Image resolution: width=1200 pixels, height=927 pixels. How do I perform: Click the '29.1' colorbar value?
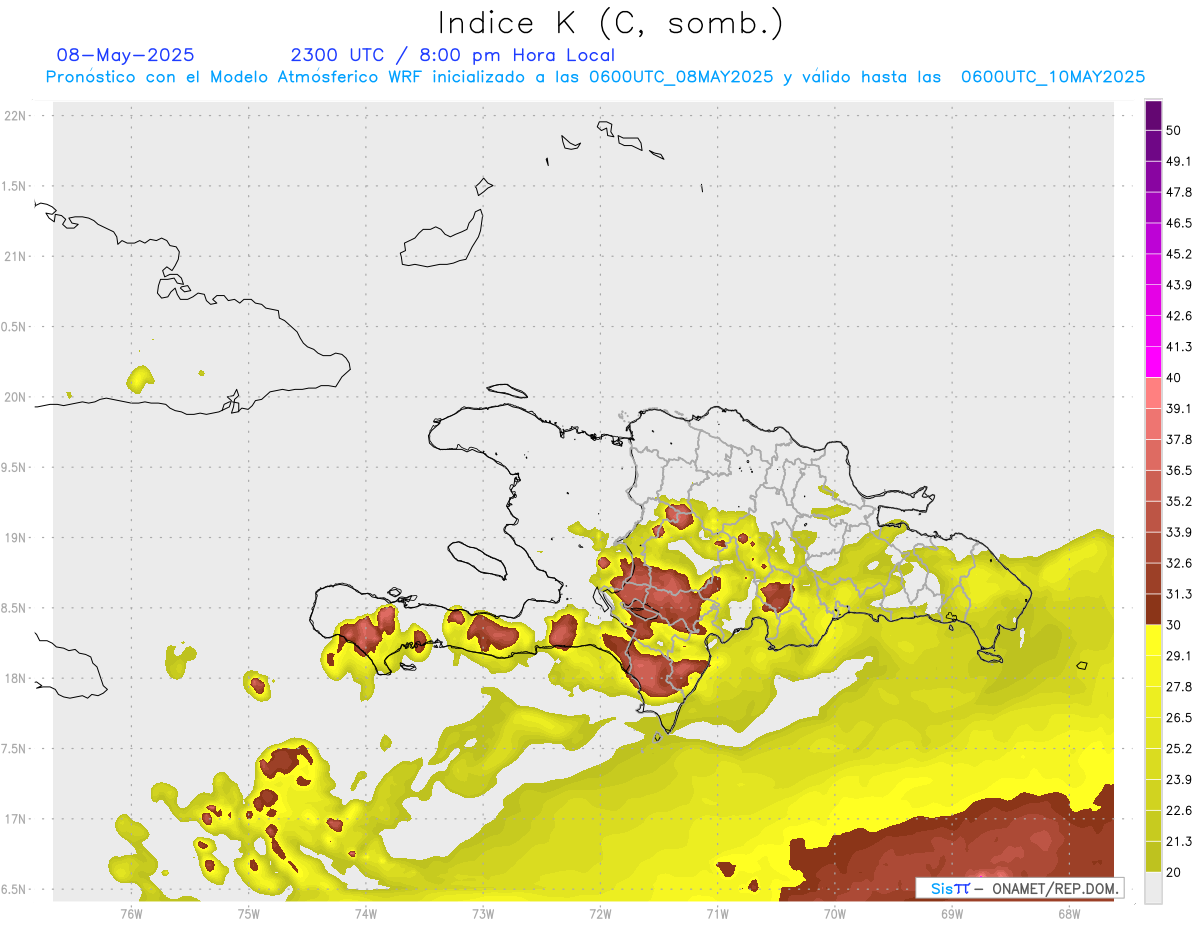1179,656
